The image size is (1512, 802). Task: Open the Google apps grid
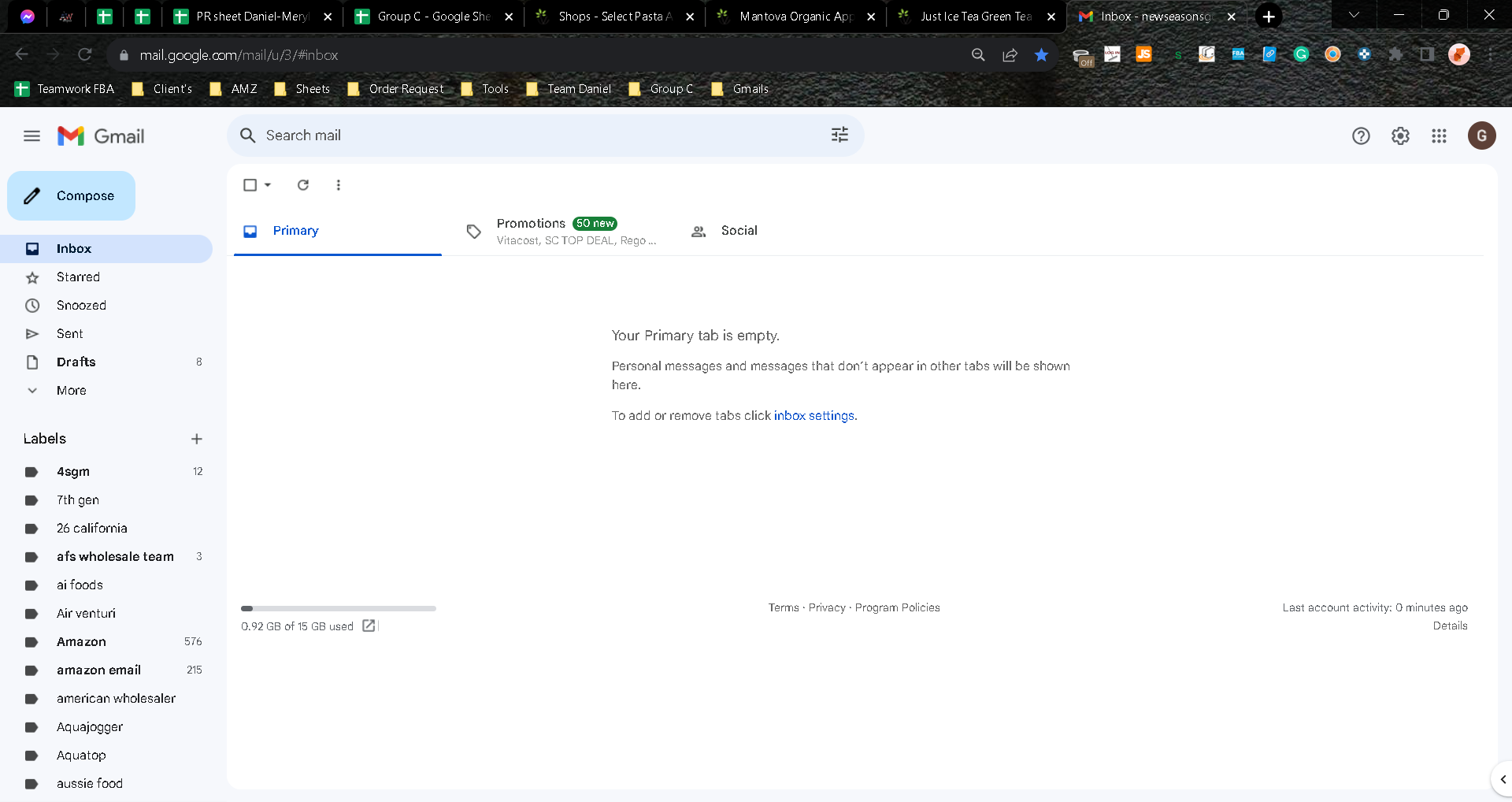1439,136
